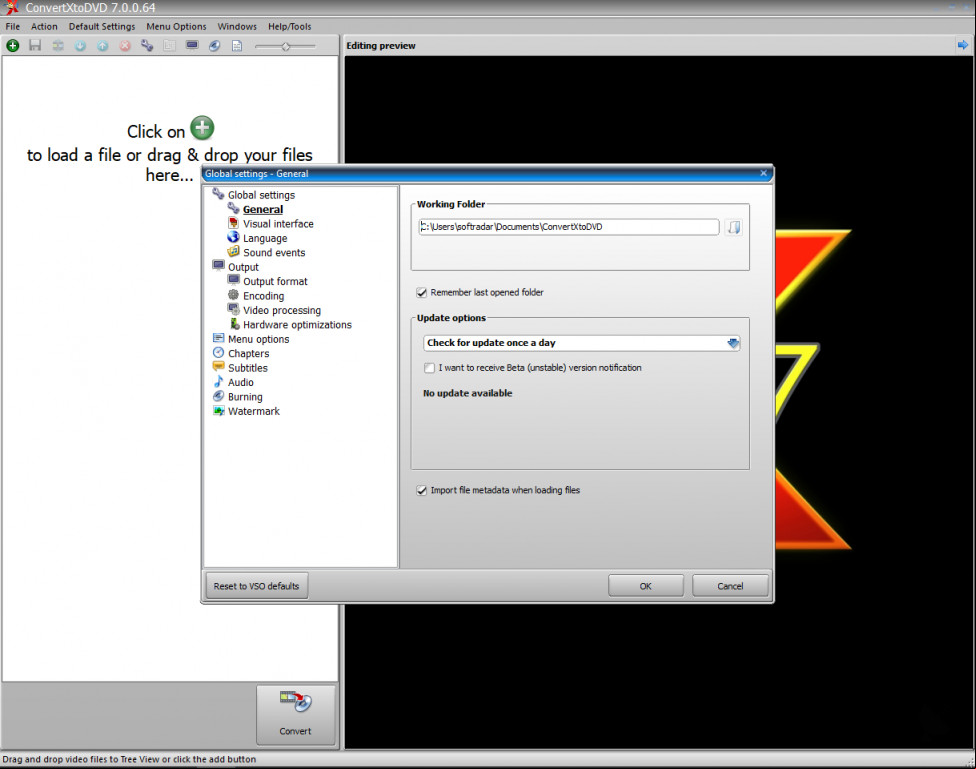Click the red Remove item icon

(125, 45)
